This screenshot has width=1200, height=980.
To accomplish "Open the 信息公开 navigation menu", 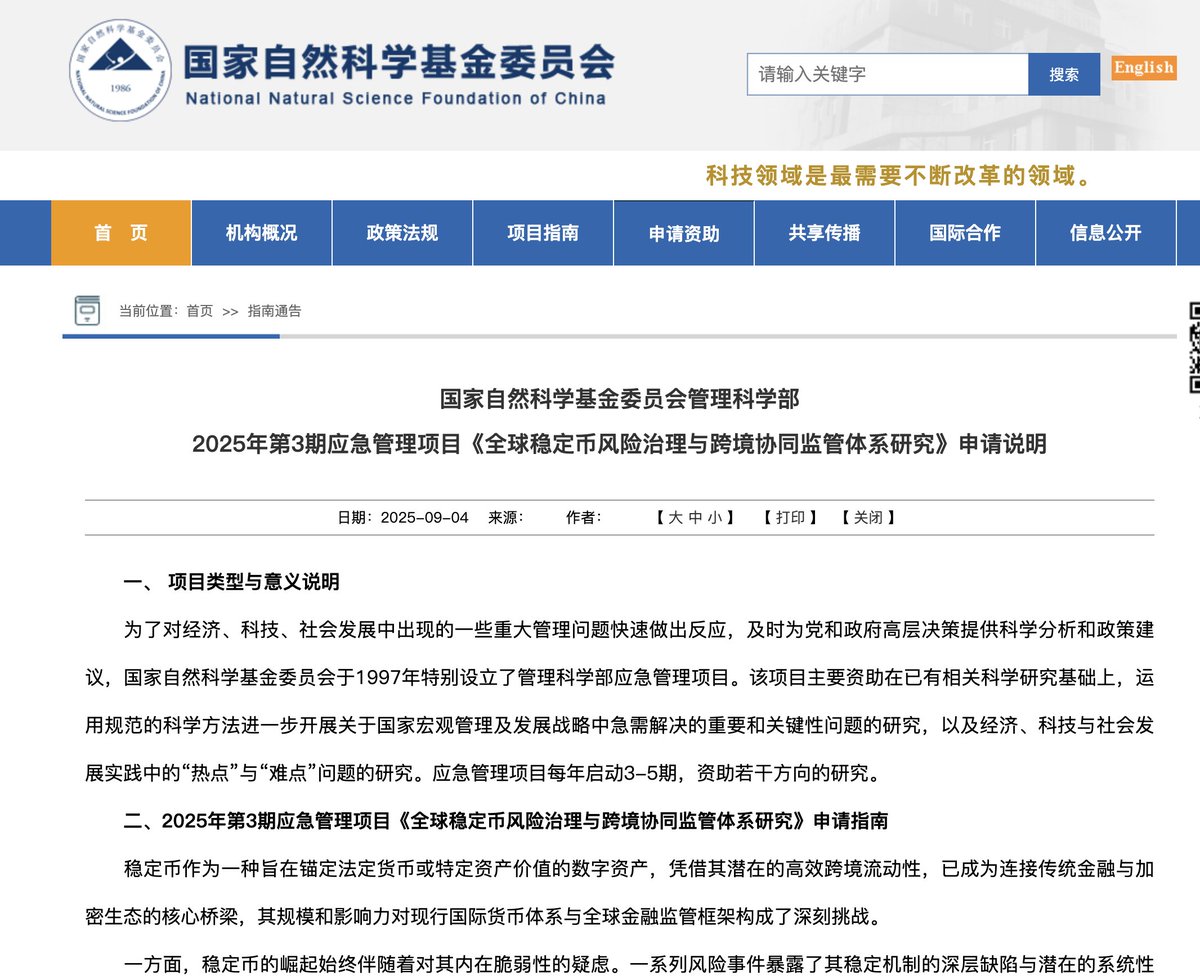I will (x=1105, y=233).
